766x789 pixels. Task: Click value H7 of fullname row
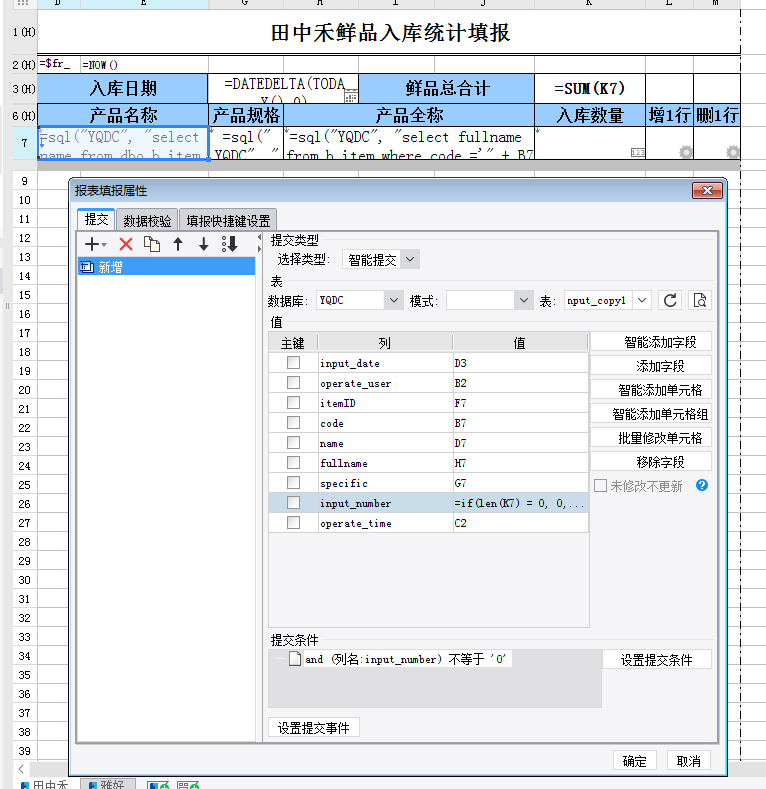pyautogui.click(x=520, y=463)
